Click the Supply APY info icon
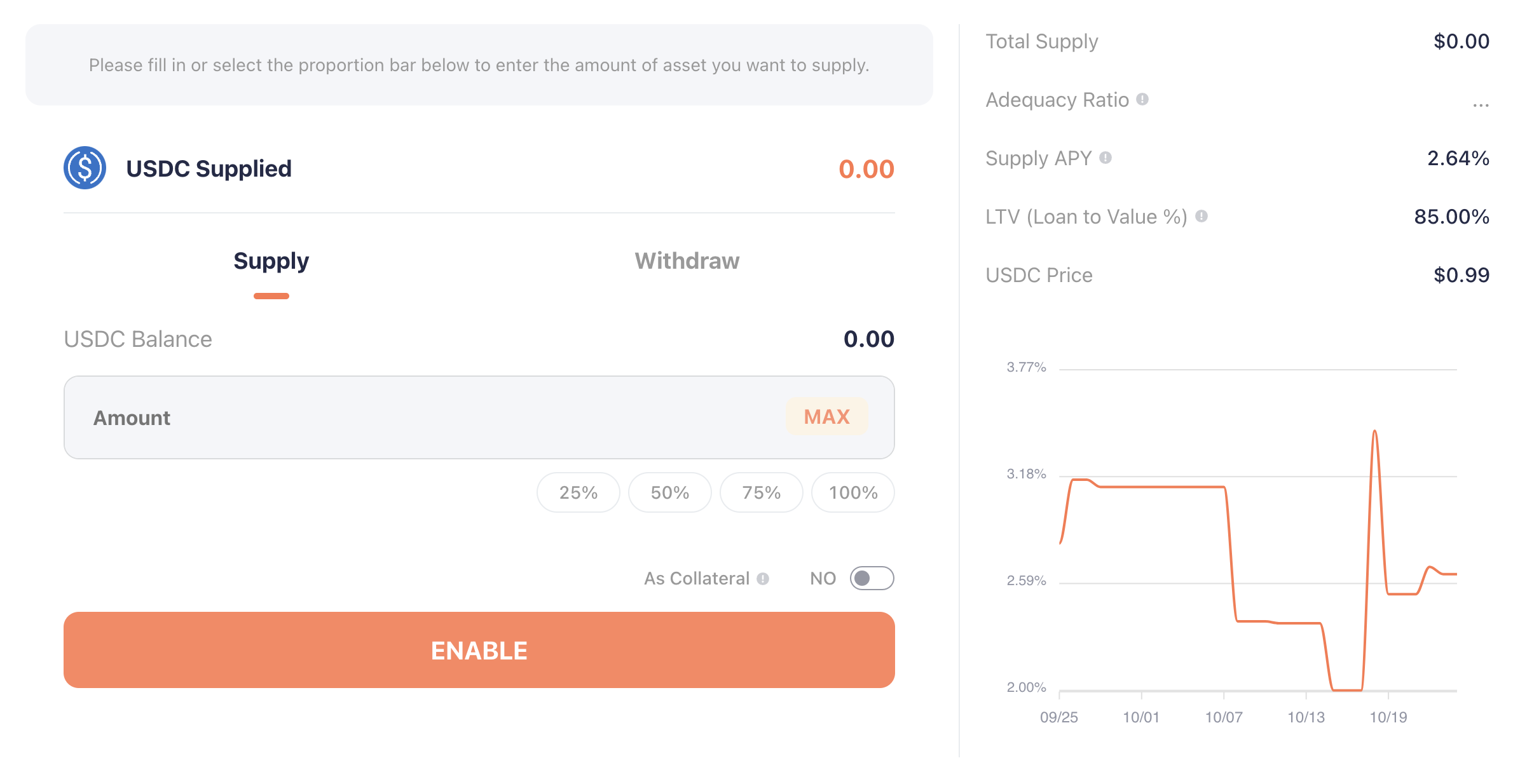Image resolution: width=1513 pixels, height=784 pixels. point(1106,158)
